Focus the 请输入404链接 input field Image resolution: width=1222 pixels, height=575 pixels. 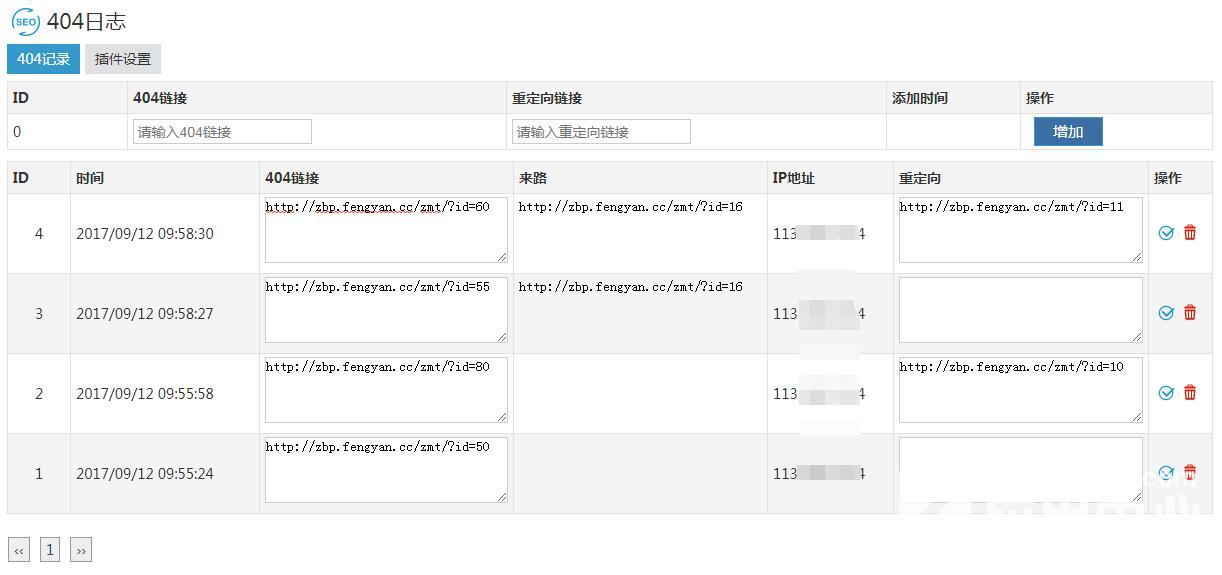tap(222, 132)
